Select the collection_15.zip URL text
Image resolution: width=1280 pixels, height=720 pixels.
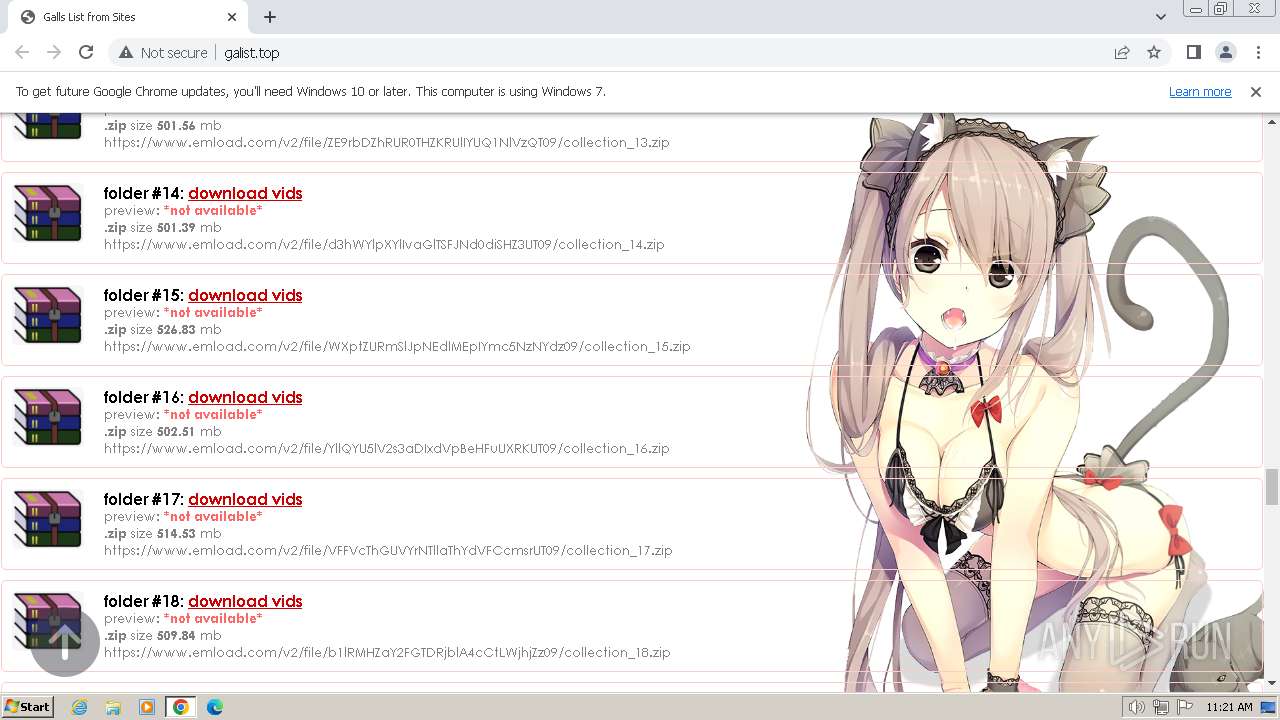point(397,346)
